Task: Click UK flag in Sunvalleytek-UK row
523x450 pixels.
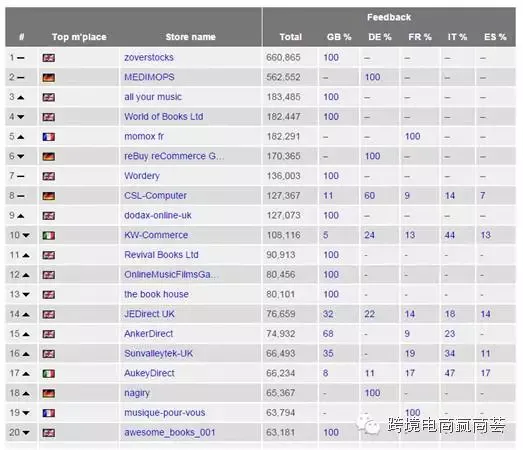Action: [49, 353]
